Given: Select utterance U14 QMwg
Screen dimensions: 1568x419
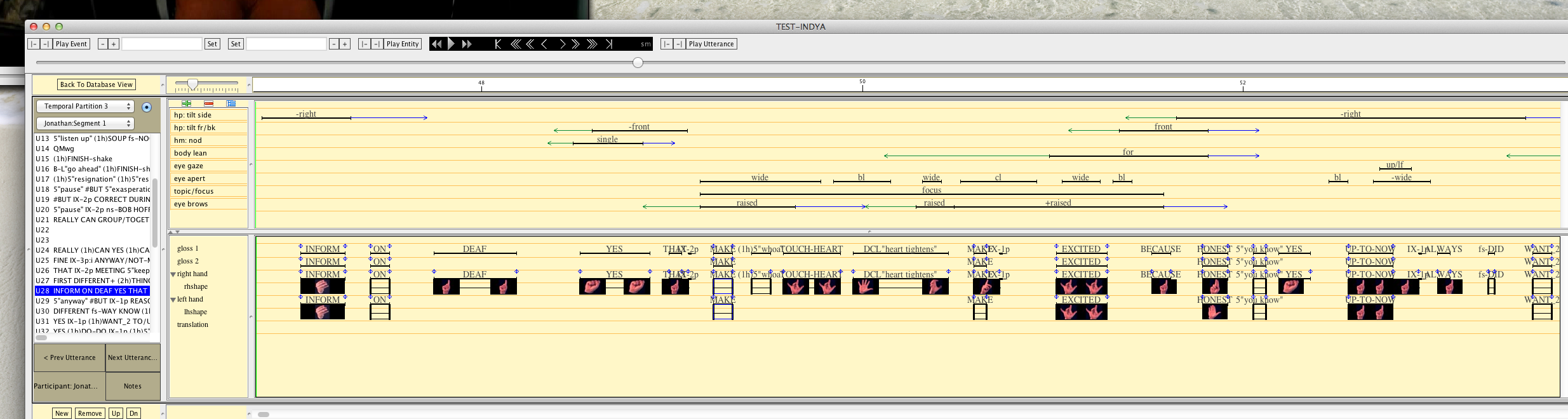Looking at the screenshot, I should pyautogui.click(x=92, y=149).
